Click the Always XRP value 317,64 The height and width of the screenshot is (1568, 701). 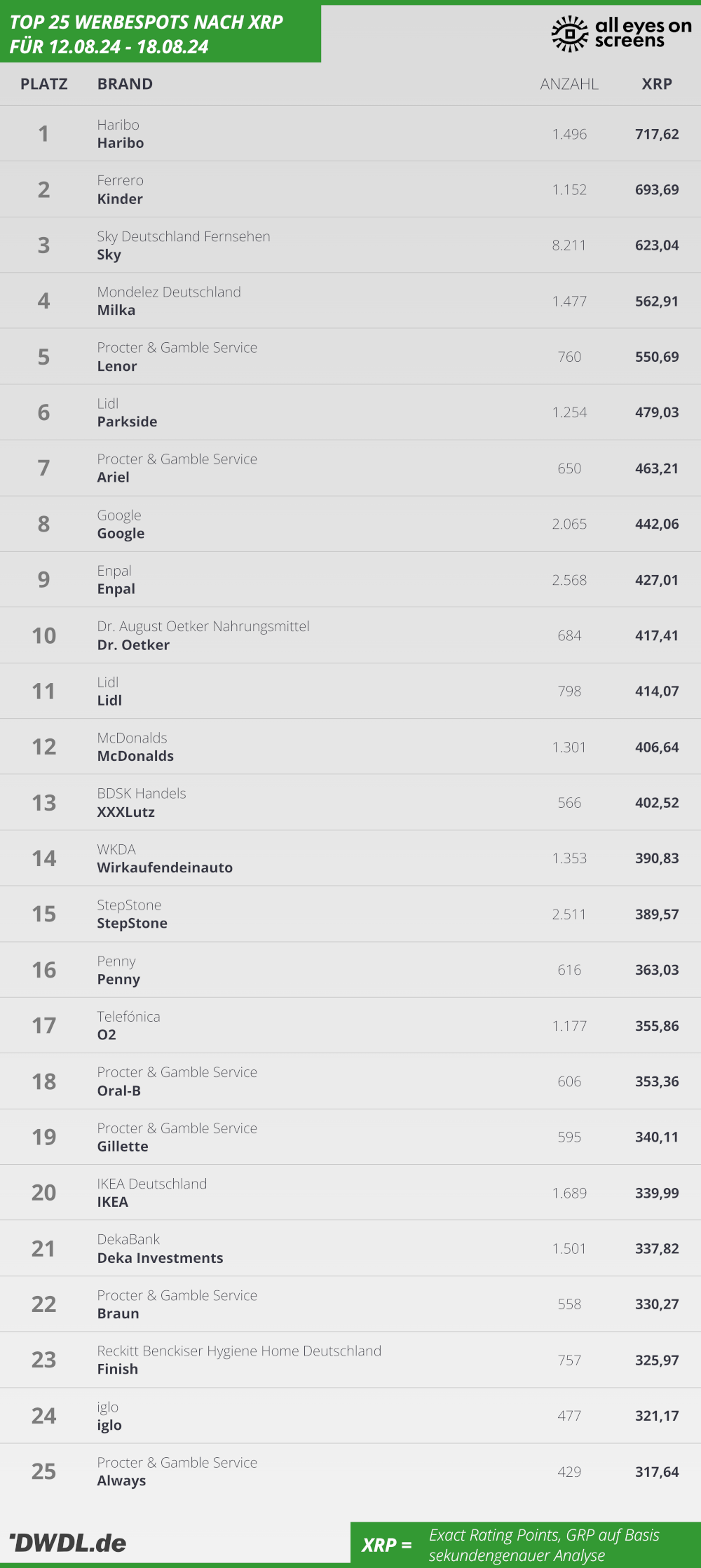(657, 1472)
